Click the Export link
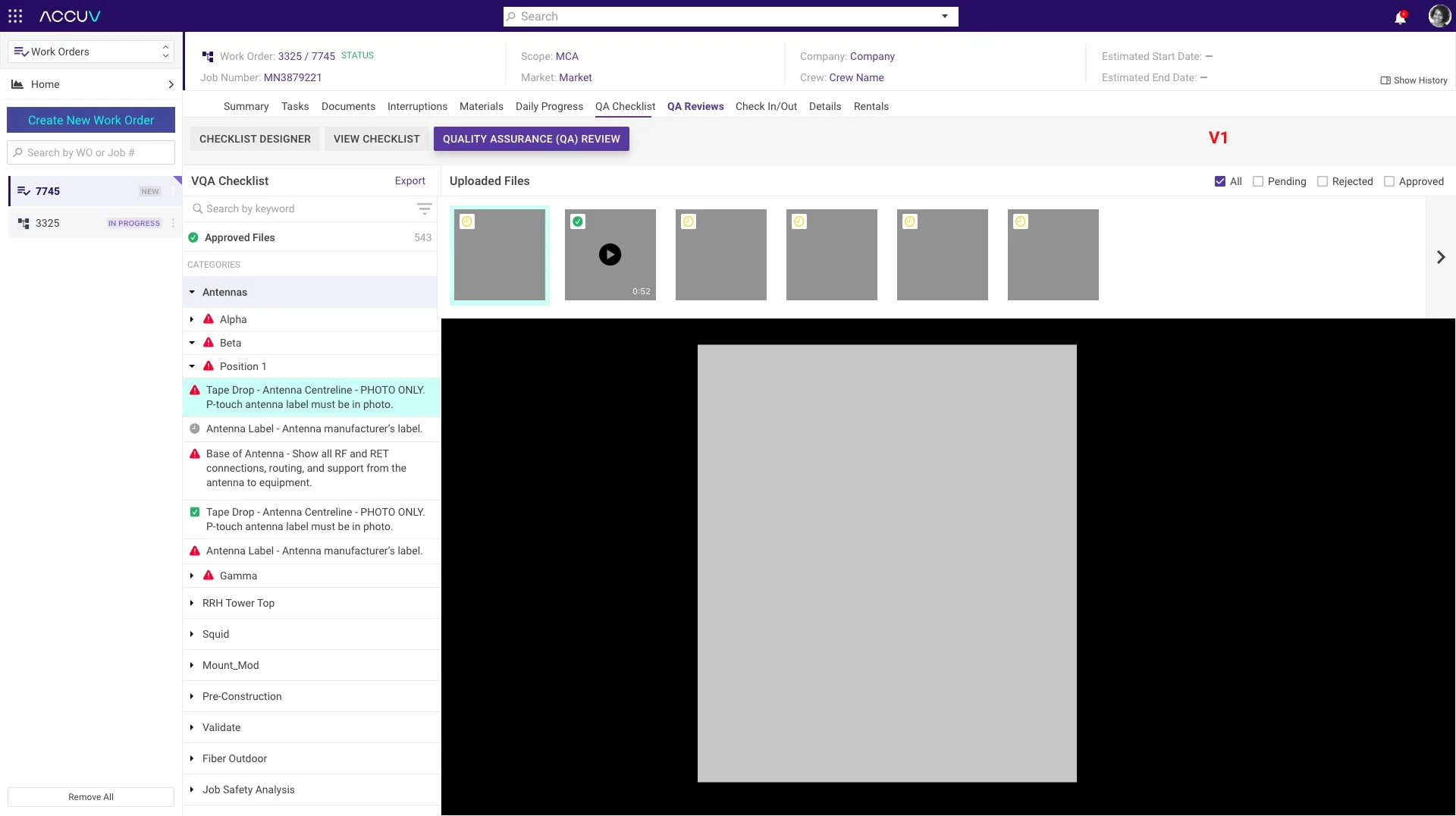The image size is (1456, 816). tap(409, 180)
